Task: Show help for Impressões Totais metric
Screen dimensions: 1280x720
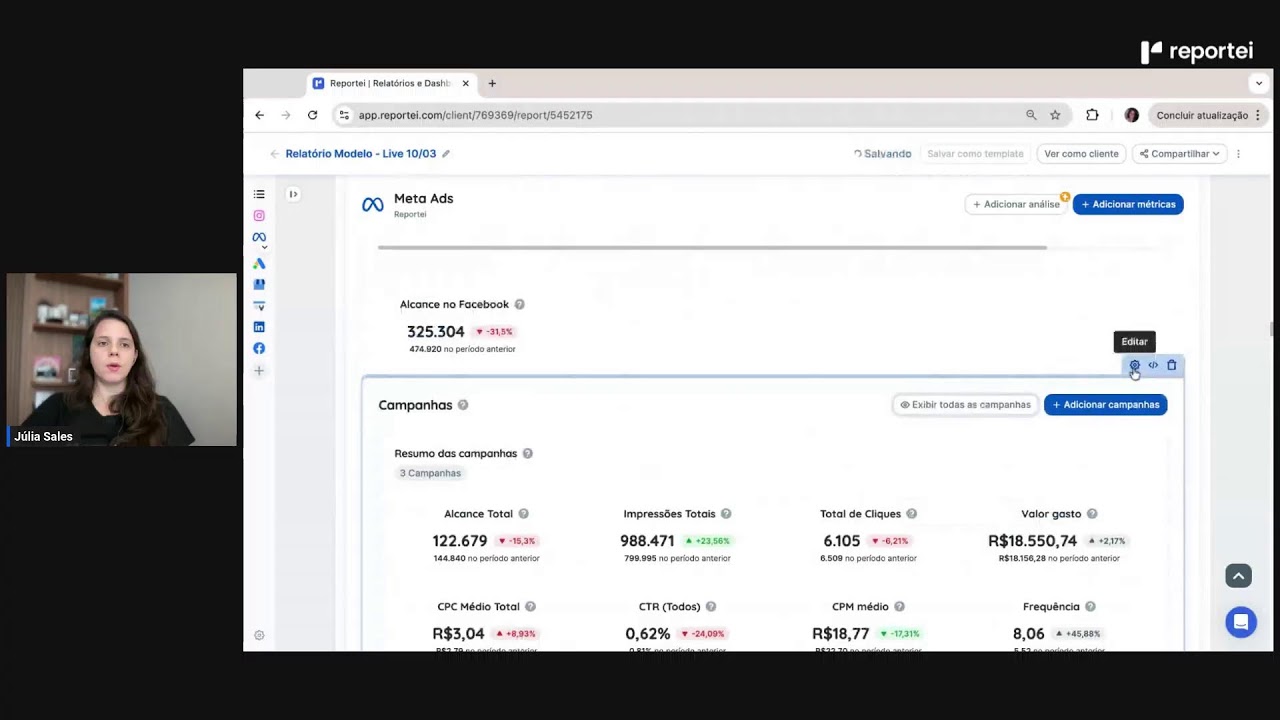Action: coord(726,514)
